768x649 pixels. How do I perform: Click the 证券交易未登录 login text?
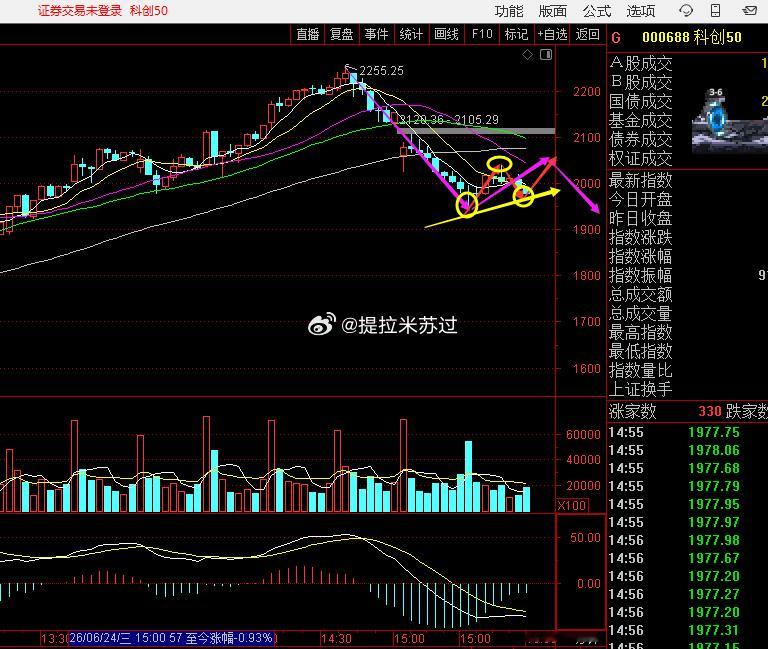[80, 11]
